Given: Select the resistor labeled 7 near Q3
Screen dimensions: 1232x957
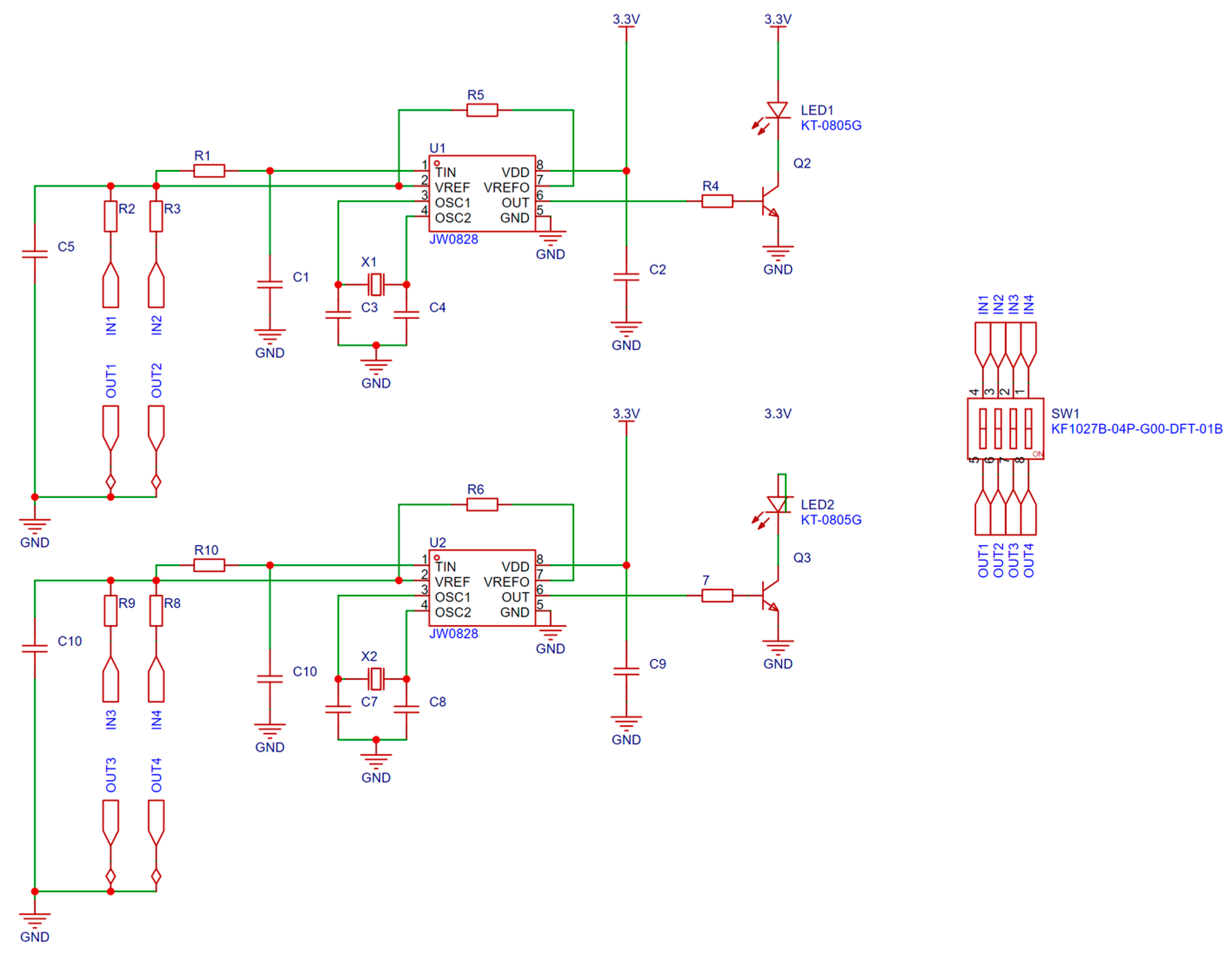Looking at the screenshot, I should [x=717, y=595].
